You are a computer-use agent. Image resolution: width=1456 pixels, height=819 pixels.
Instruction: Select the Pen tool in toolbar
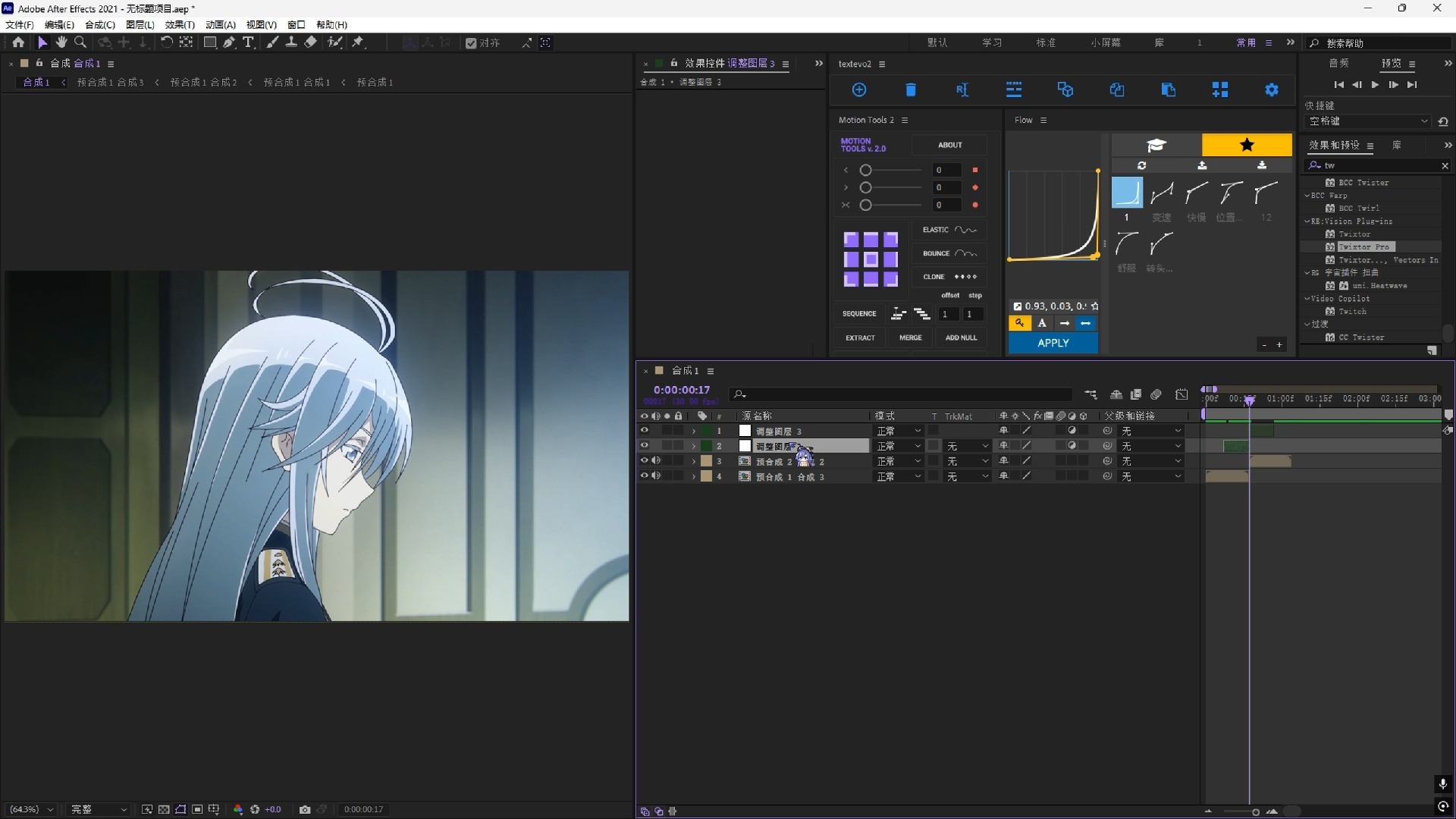click(x=229, y=42)
